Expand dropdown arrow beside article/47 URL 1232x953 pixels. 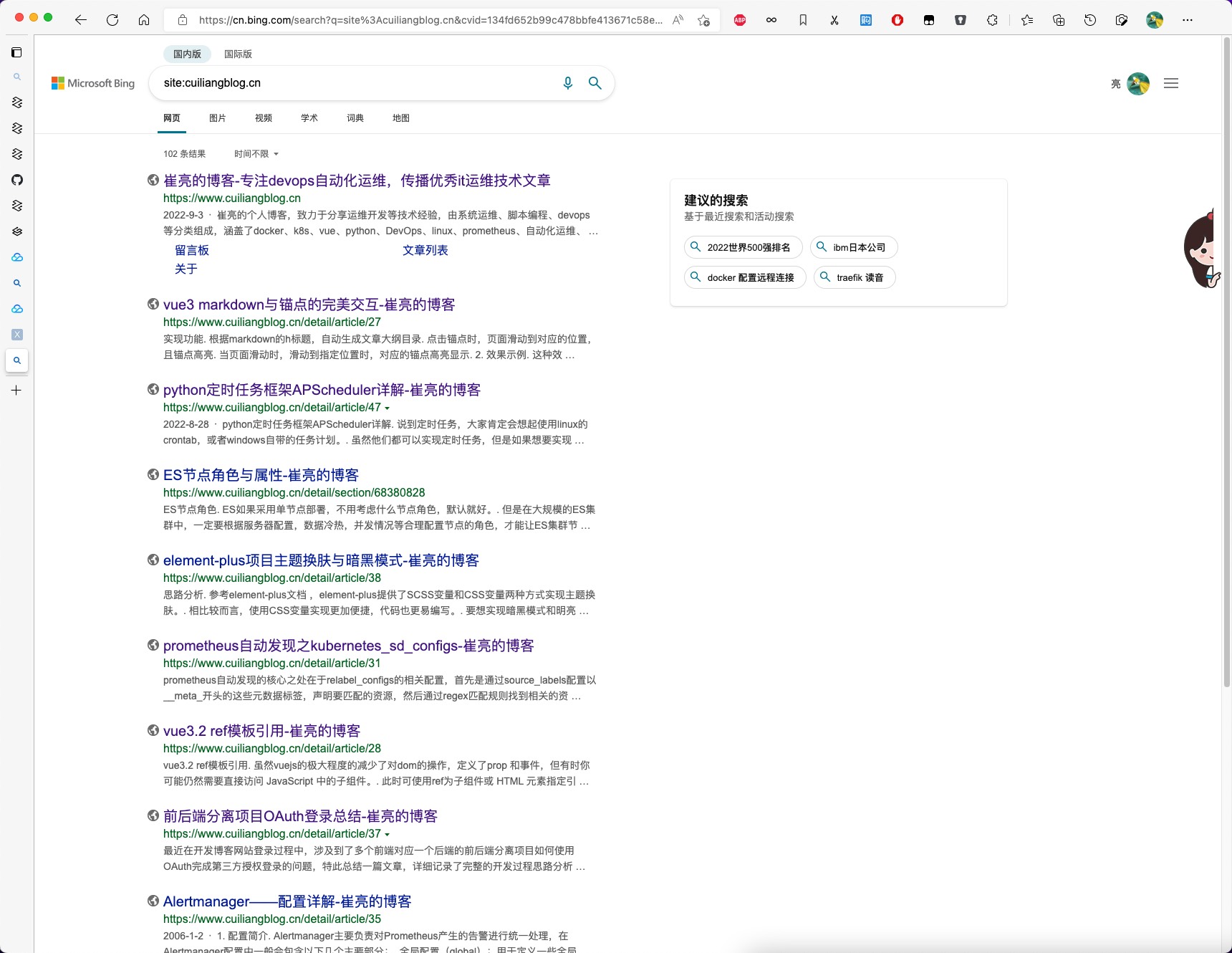(388, 408)
